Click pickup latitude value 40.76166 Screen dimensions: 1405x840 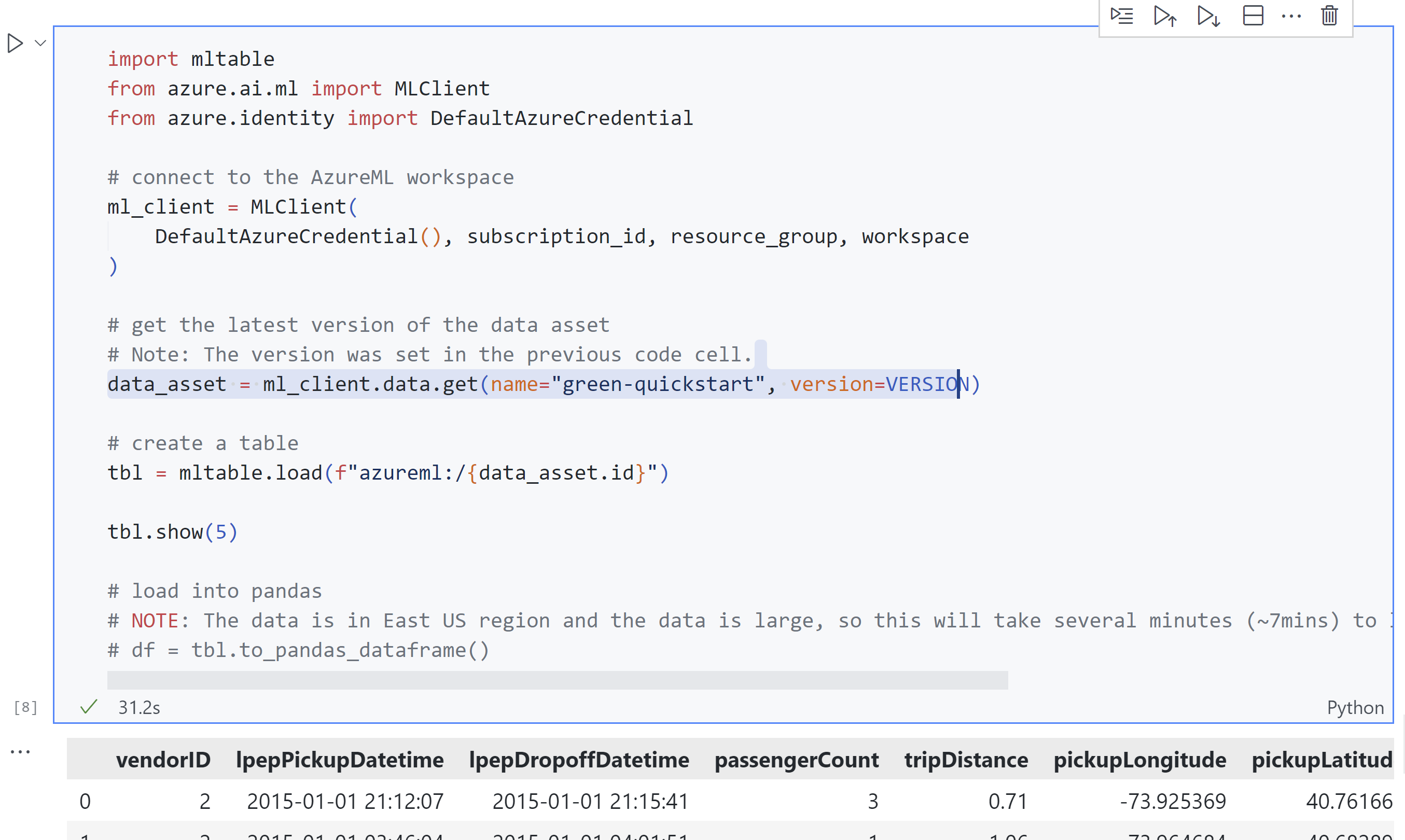(1349, 801)
